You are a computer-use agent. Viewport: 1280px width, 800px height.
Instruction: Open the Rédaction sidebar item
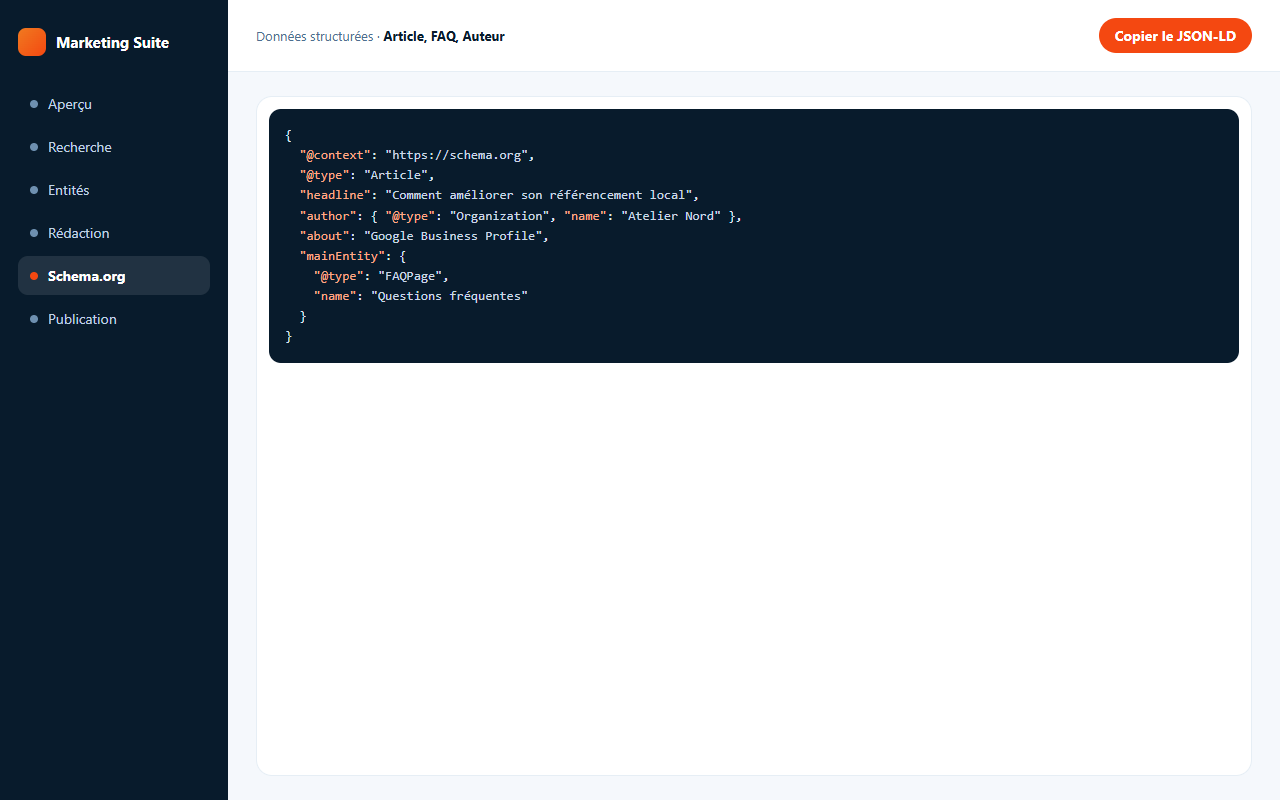point(114,233)
